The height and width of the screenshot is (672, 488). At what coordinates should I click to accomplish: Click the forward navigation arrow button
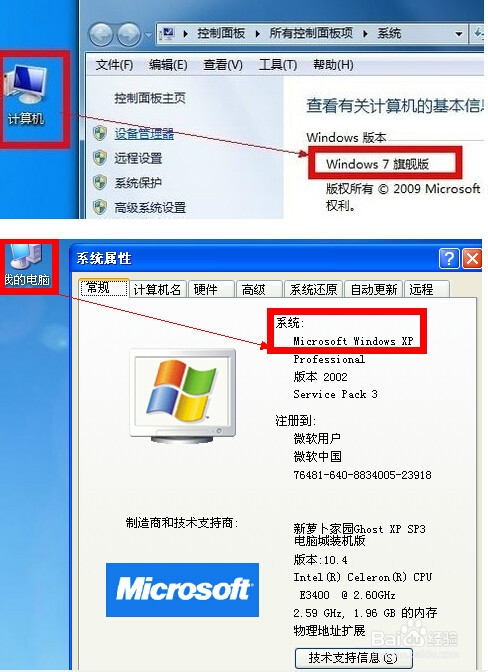[129, 34]
